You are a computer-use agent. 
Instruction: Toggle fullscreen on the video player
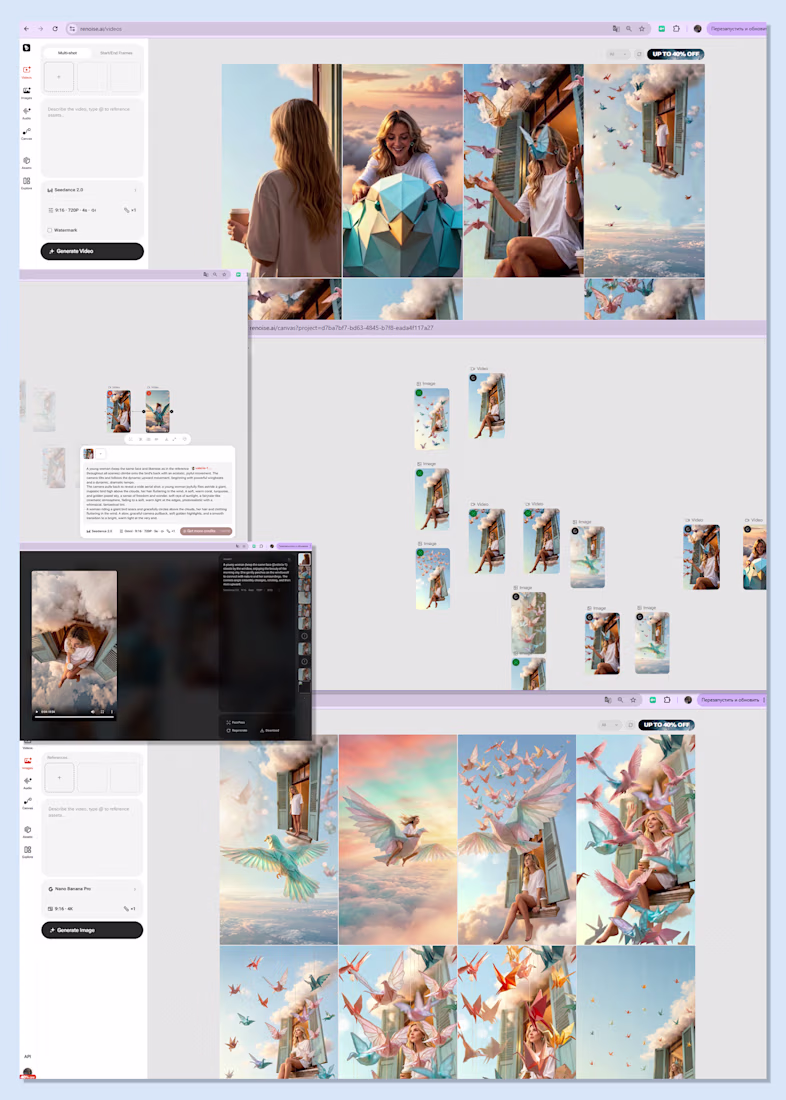[x=102, y=711]
